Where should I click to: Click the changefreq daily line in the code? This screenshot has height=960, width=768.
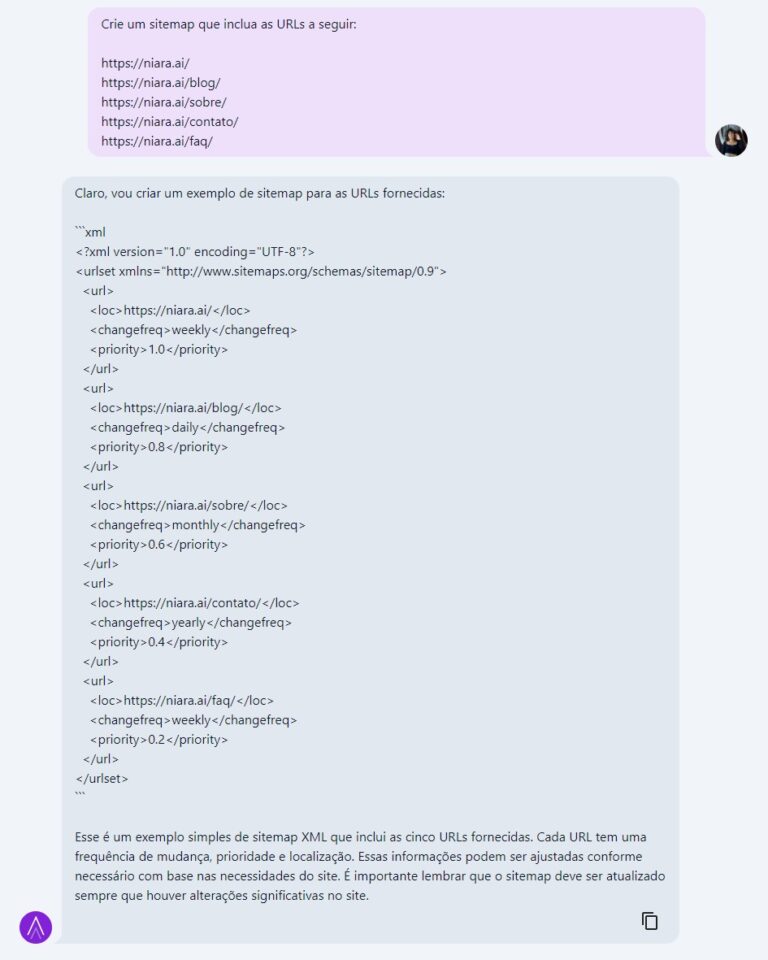click(187, 427)
